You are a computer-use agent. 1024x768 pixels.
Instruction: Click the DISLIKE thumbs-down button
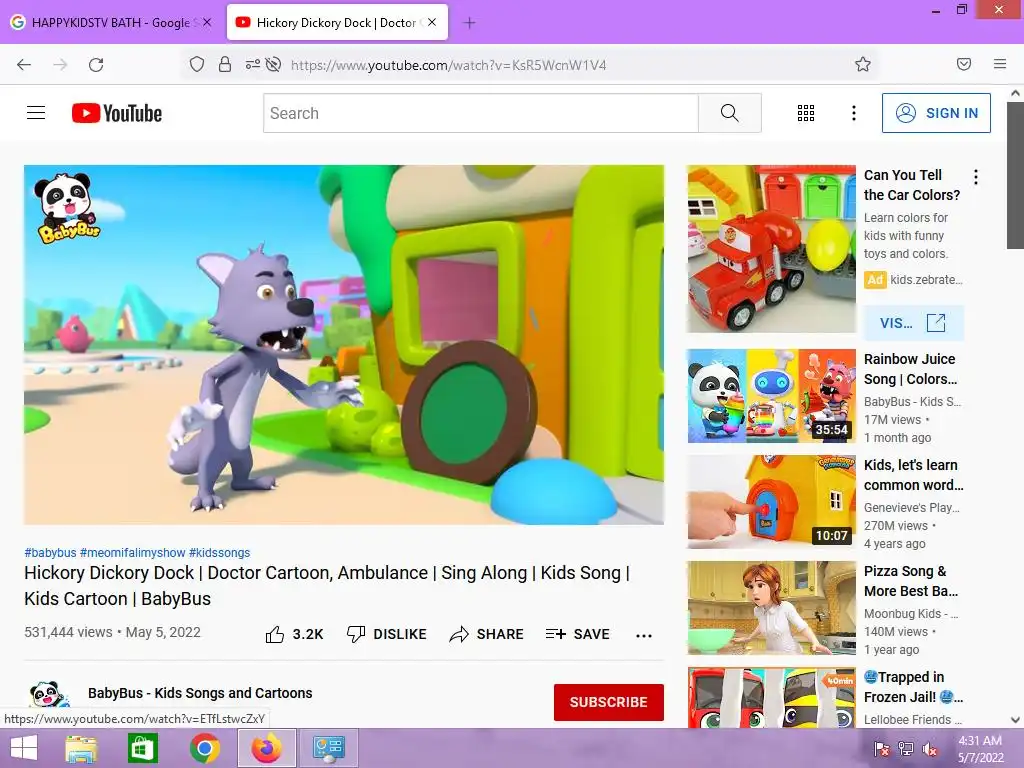(x=387, y=634)
